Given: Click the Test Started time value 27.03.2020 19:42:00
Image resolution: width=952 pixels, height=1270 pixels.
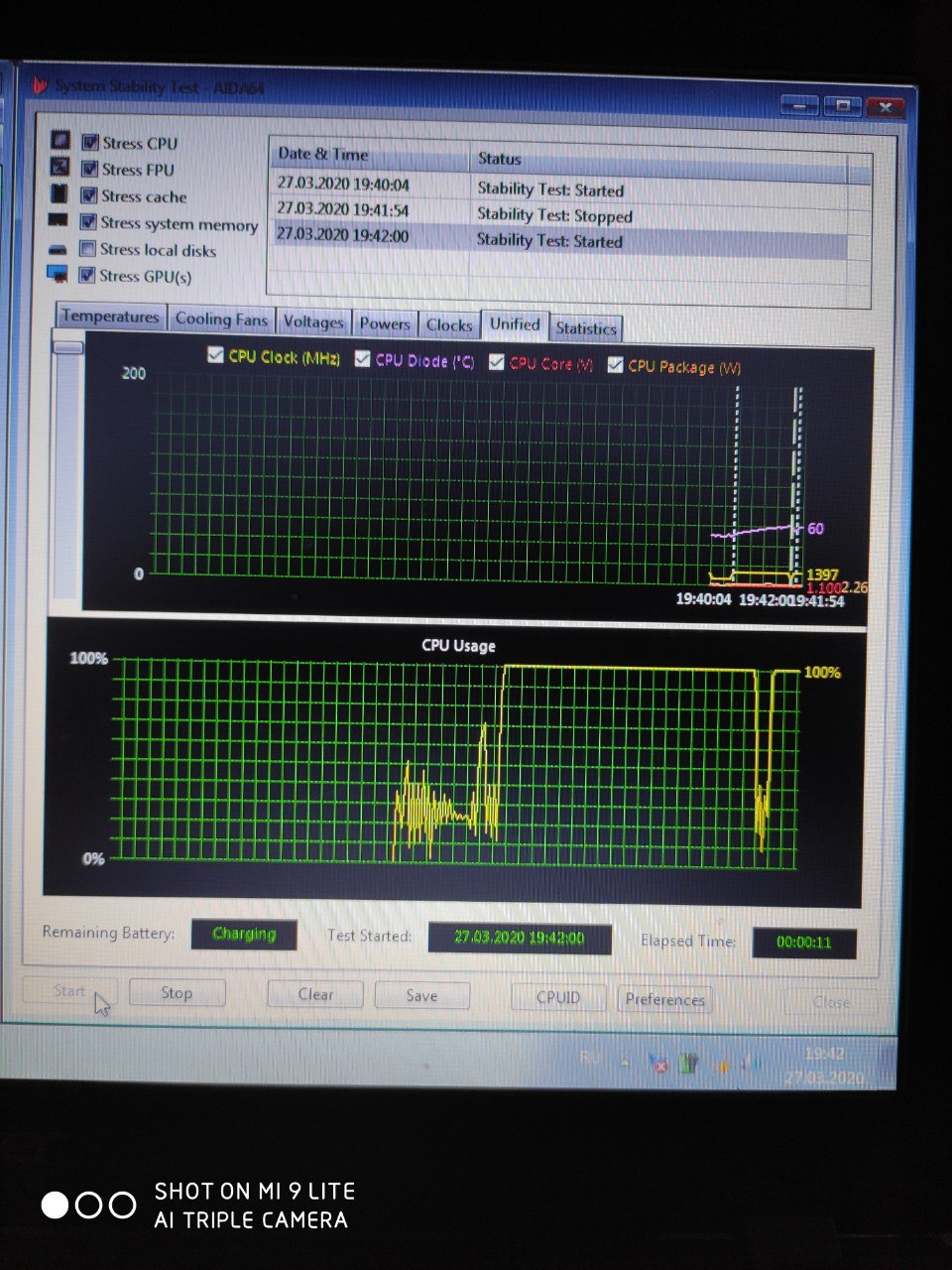Looking at the screenshot, I should pos(520,938).
